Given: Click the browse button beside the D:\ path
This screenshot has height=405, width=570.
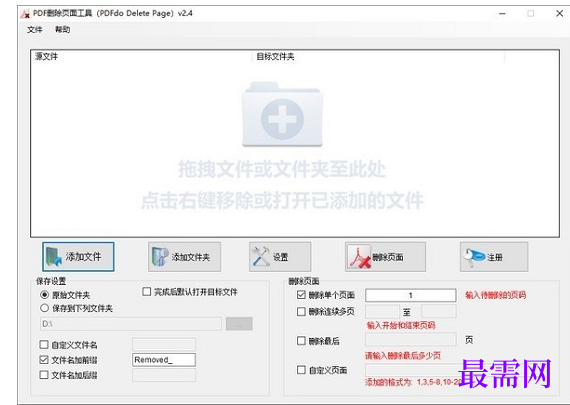Looking at the screenshot, I should pos(239,324).
